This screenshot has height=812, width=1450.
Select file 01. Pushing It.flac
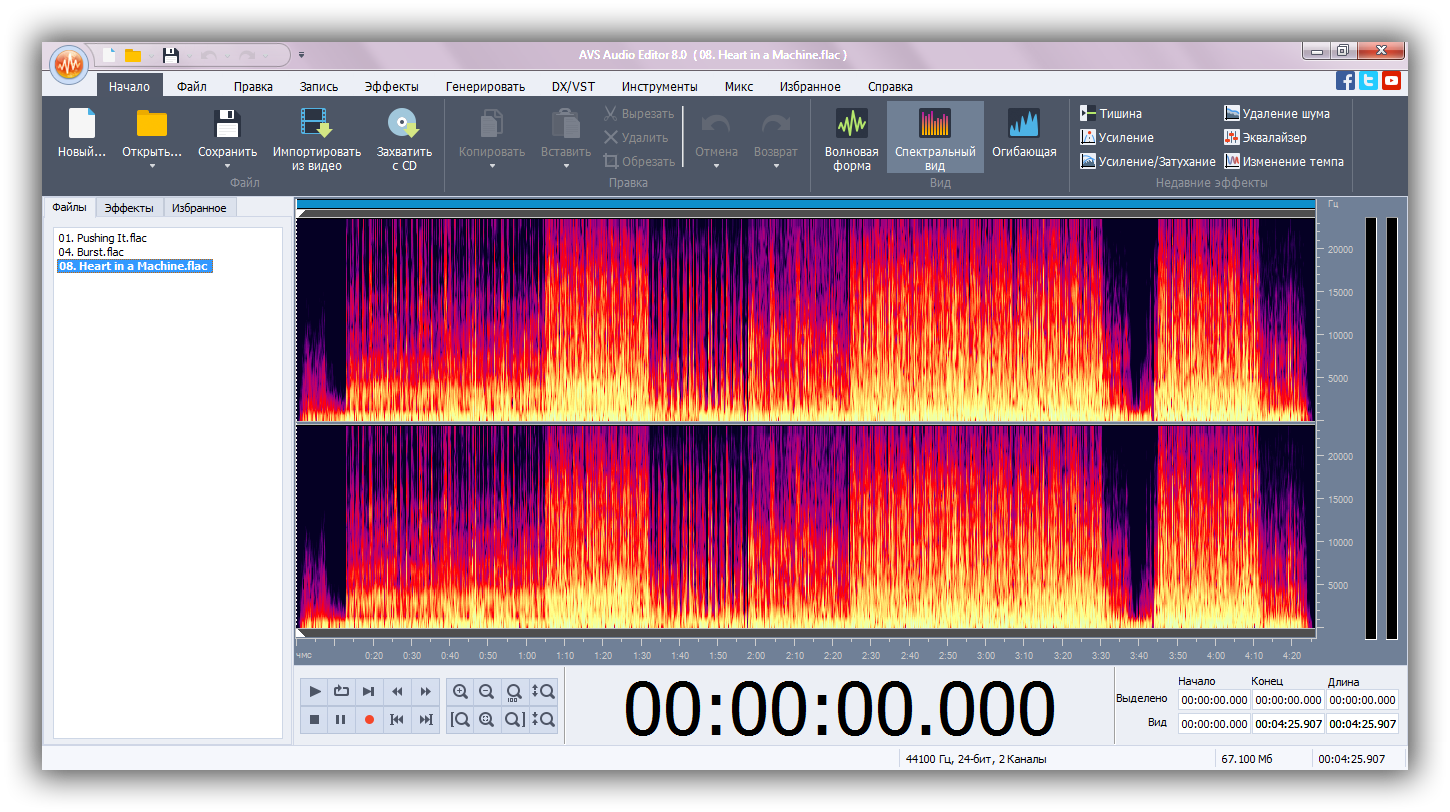click(102, 238)
